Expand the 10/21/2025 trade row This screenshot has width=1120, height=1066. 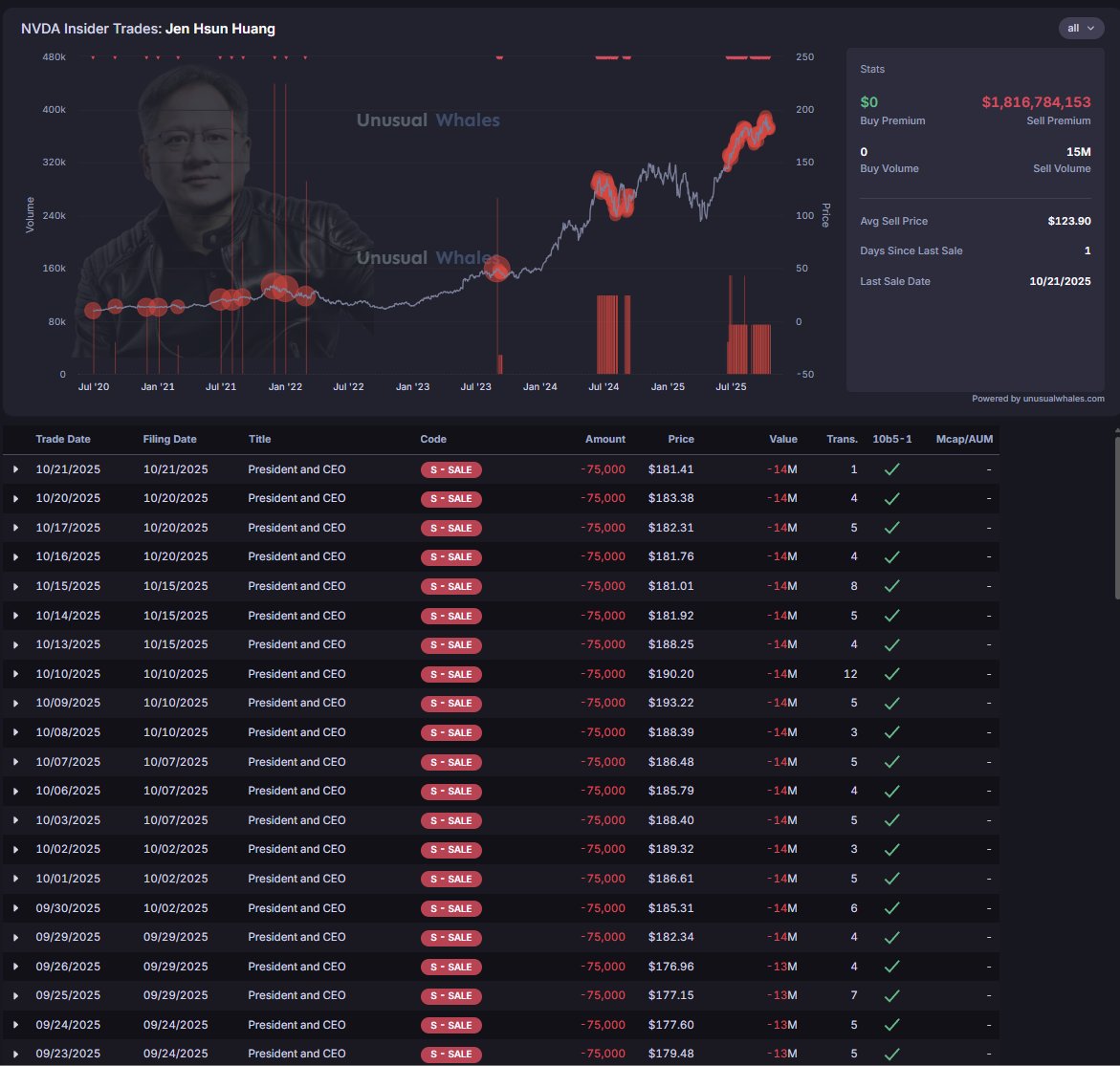point(15,469)
